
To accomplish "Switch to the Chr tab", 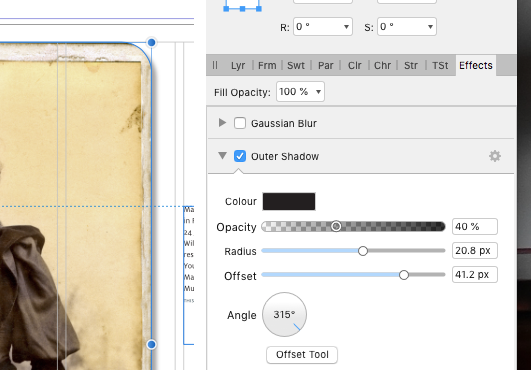I will point(382,65).
